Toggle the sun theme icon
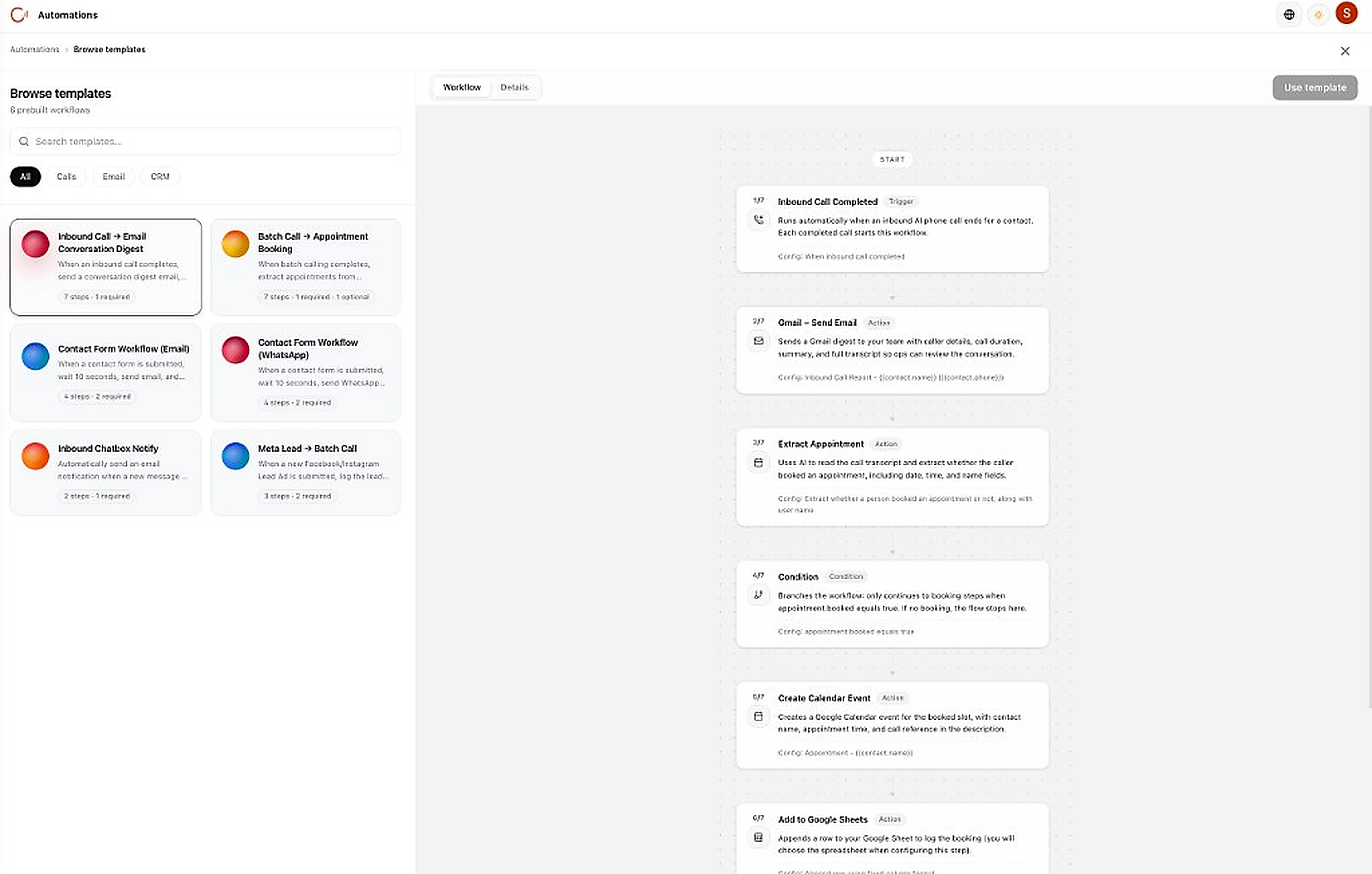This screenshot has height=874, width=1372. 1318,15
